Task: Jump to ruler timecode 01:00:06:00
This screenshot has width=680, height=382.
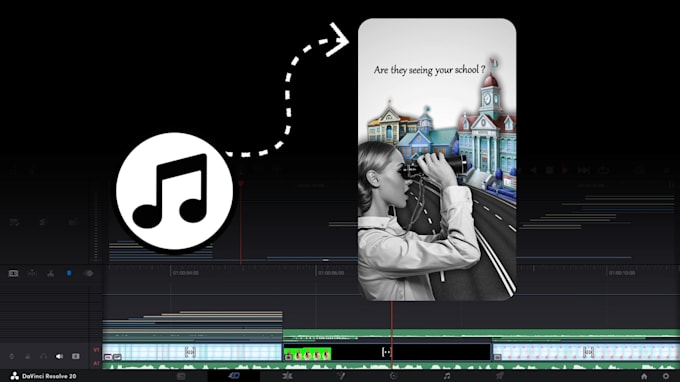Action: coord(331,273)
